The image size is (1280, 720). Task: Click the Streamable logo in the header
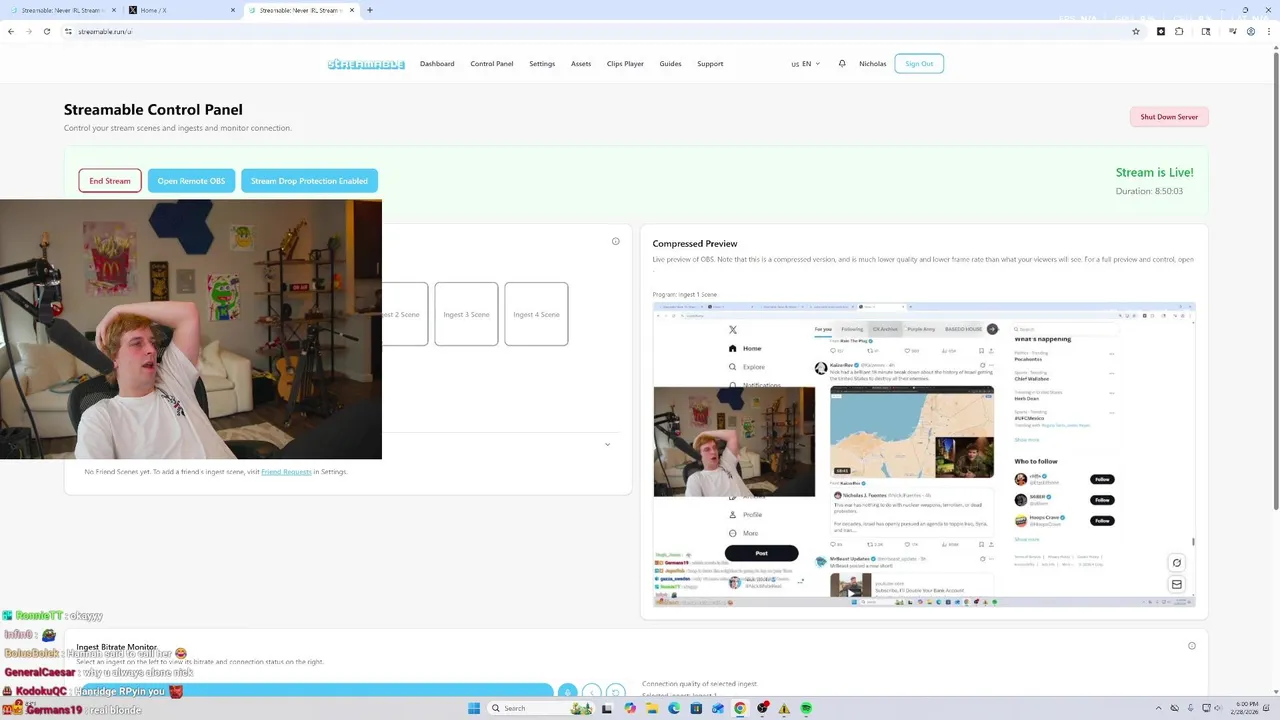(366, 64)
